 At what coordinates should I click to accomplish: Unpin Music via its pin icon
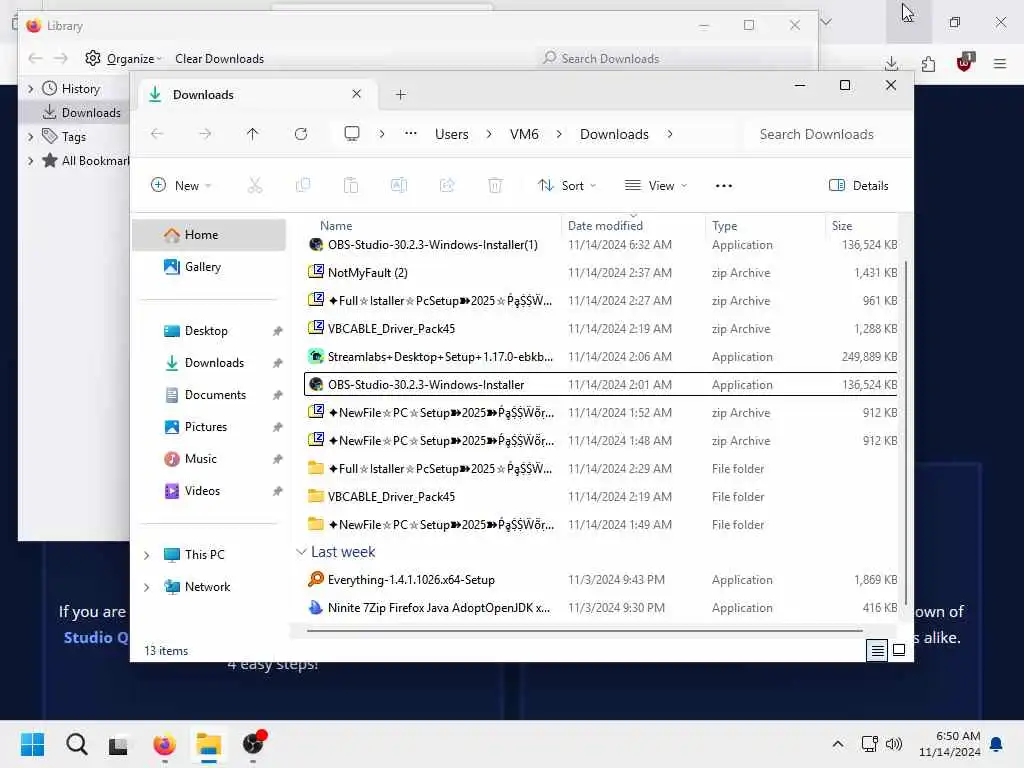coord(278,459)
